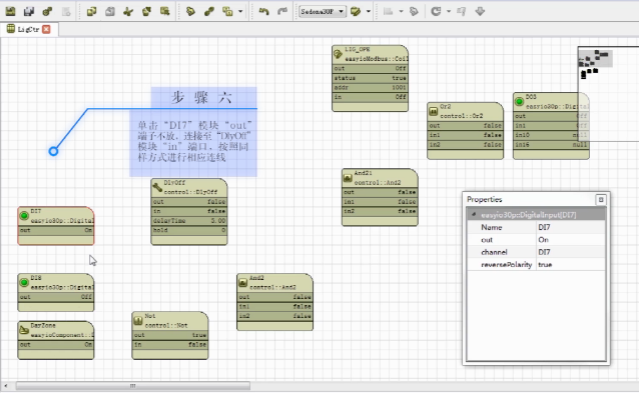Click the And2 block icon
This screenshot has height=393, width=639.
click(x=243, y=282)
